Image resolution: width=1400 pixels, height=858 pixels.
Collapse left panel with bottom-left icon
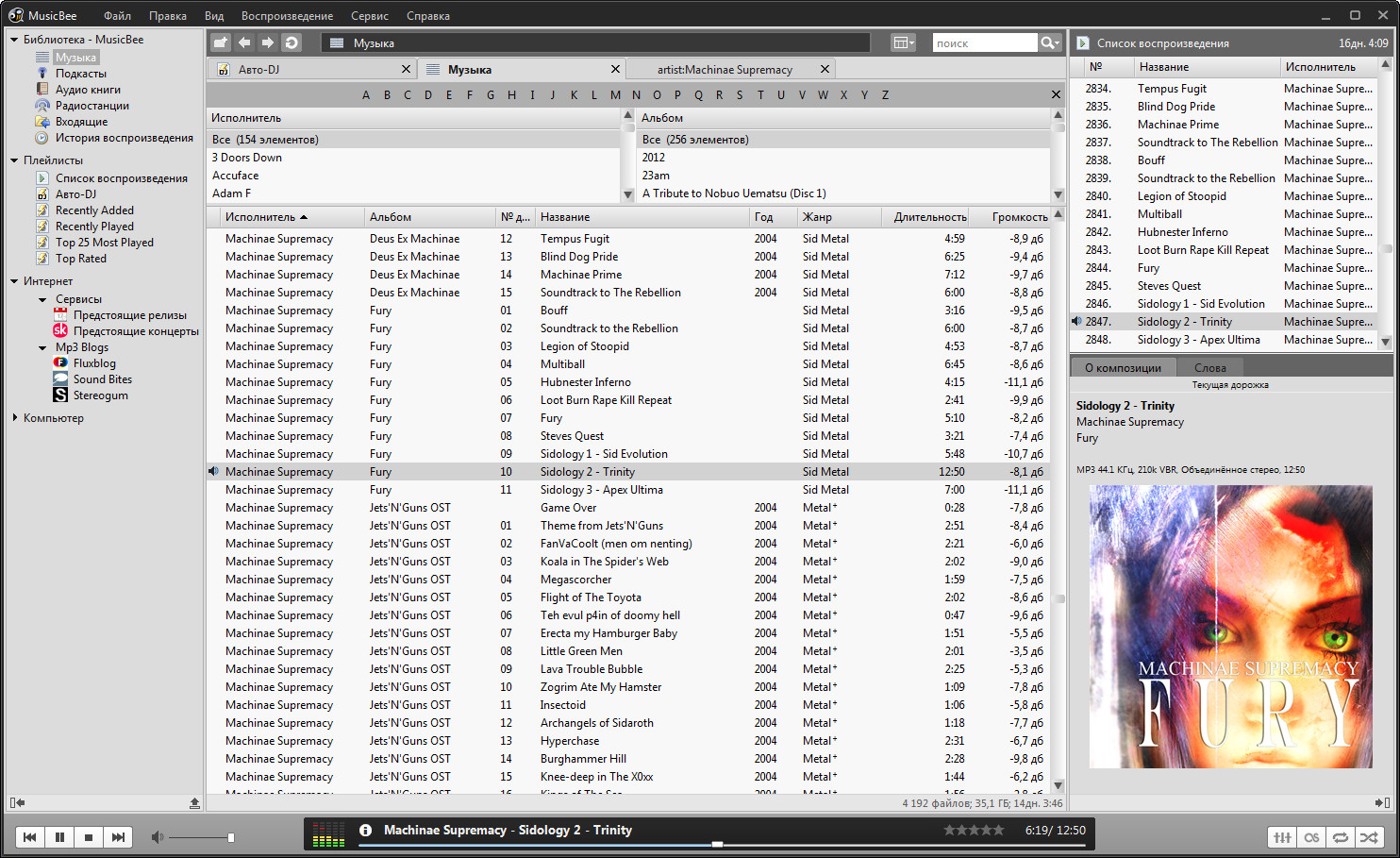[17, 802]
